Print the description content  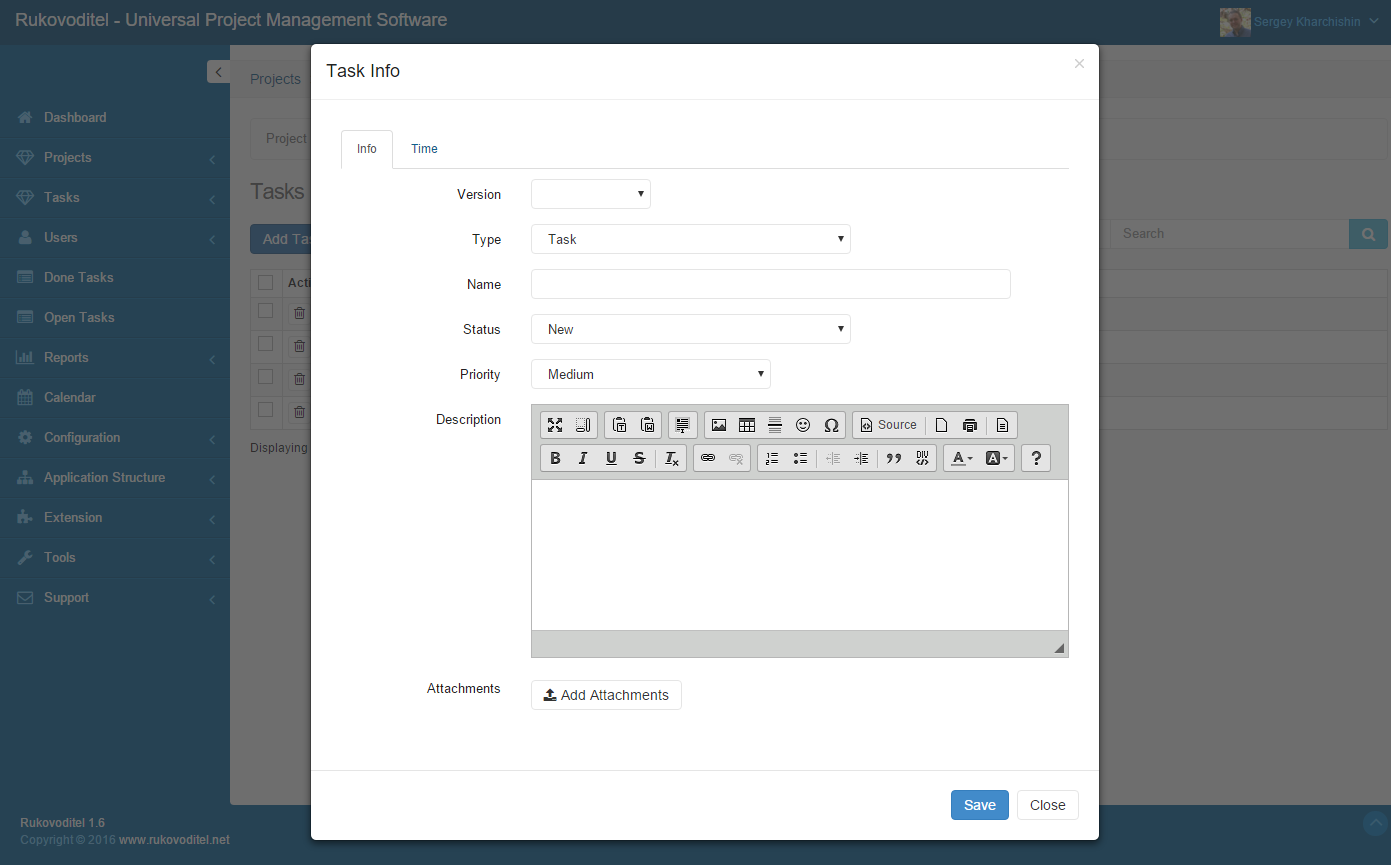[x=969, y=425]
